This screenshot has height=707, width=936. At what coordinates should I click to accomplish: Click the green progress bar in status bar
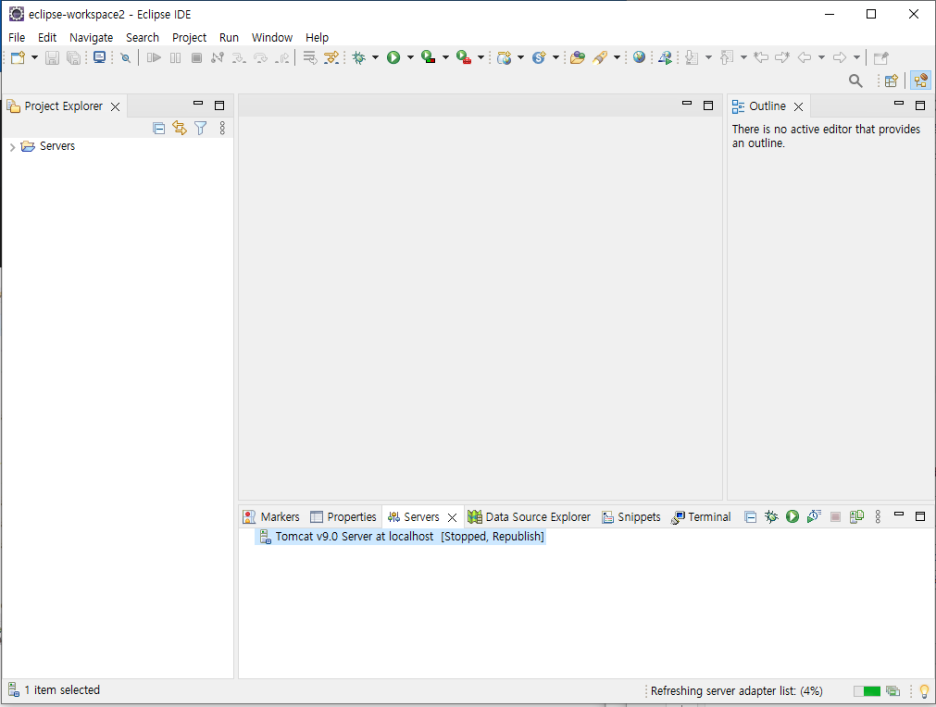[x=867, y=691]
